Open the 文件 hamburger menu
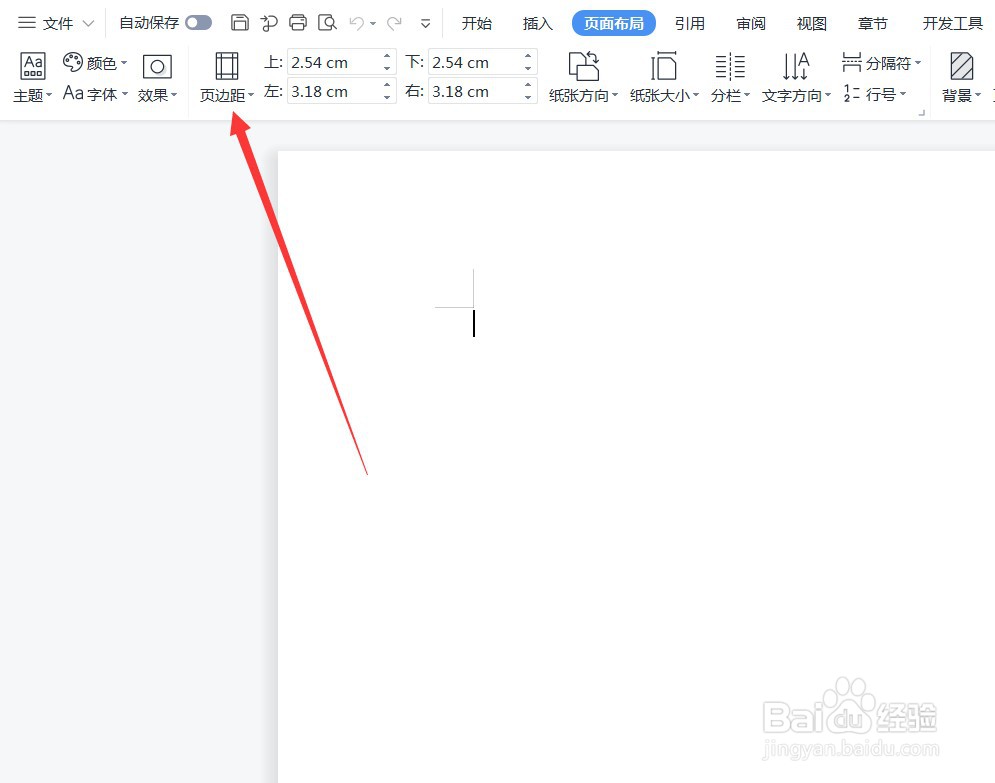The width and height of the screenshot is (995, 783). click(x=27, y=23)
